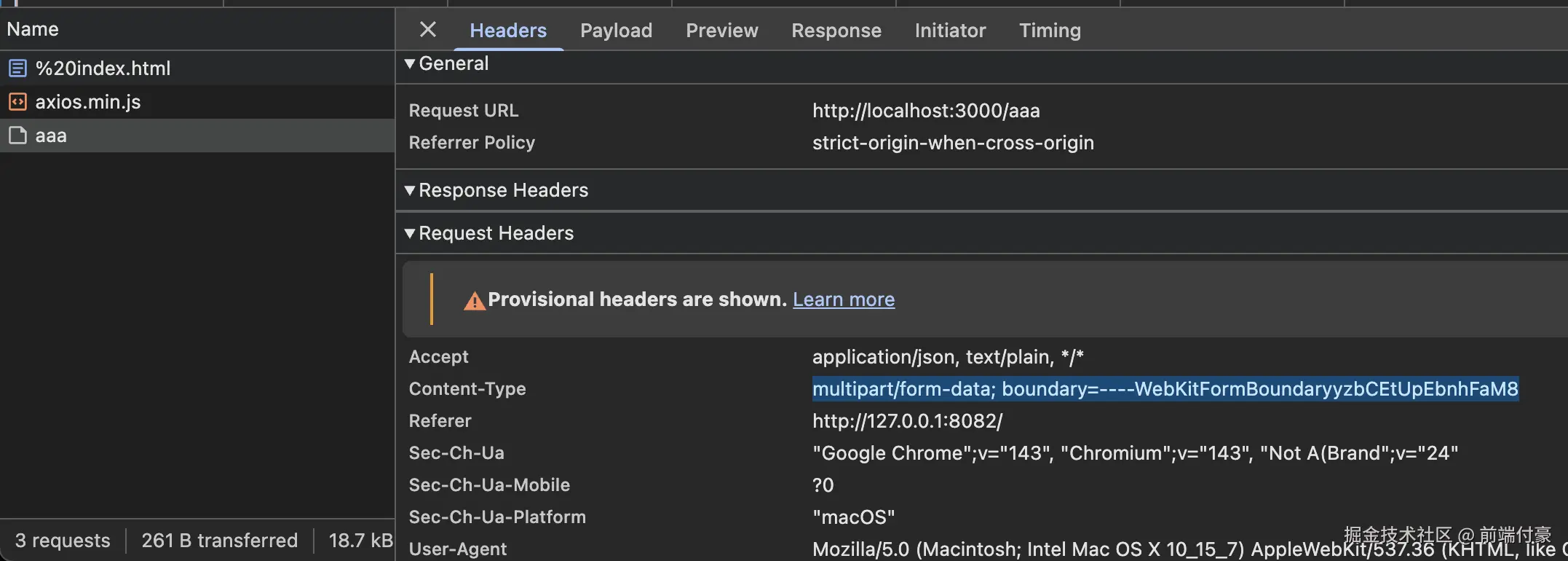Click the document icon beside %20index.html
1568x561 pixels.
click(17, 68)
